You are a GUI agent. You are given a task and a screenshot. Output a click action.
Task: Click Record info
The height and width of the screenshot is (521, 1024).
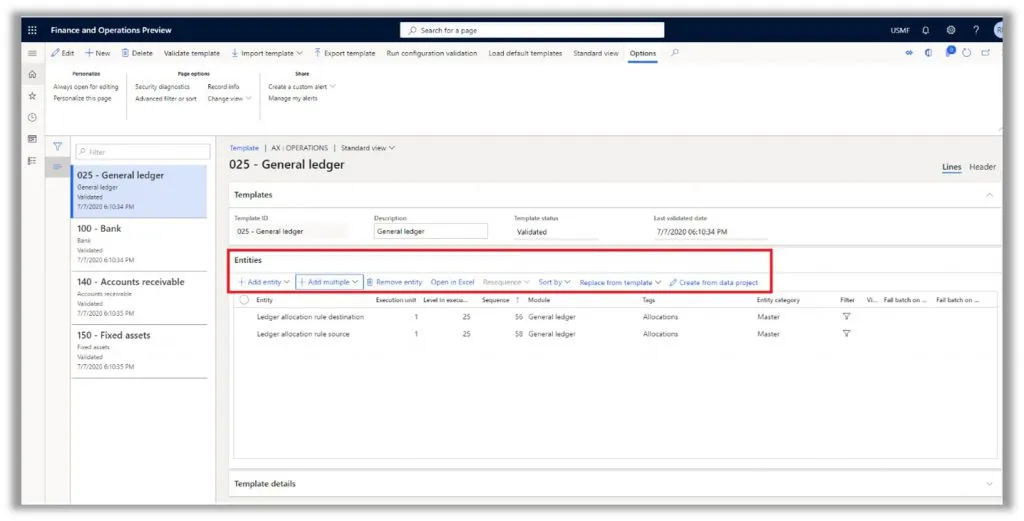click(223, 87)
